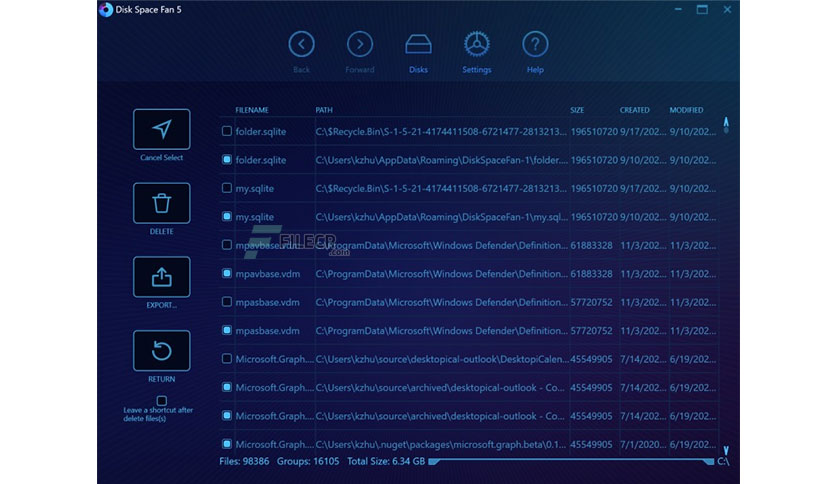Click Total Size: 6.34 GB status text
This screenshot has width=836, height=484.
(x=386, y=461)
